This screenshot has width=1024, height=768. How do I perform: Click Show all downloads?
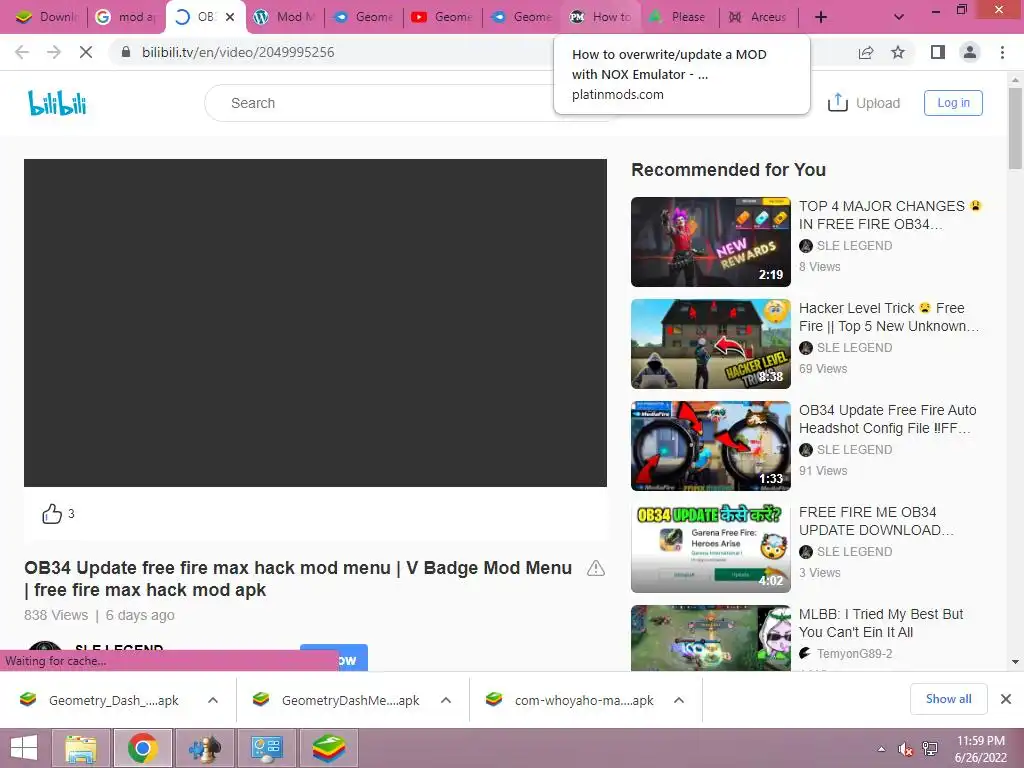click(x=948, y=699)
